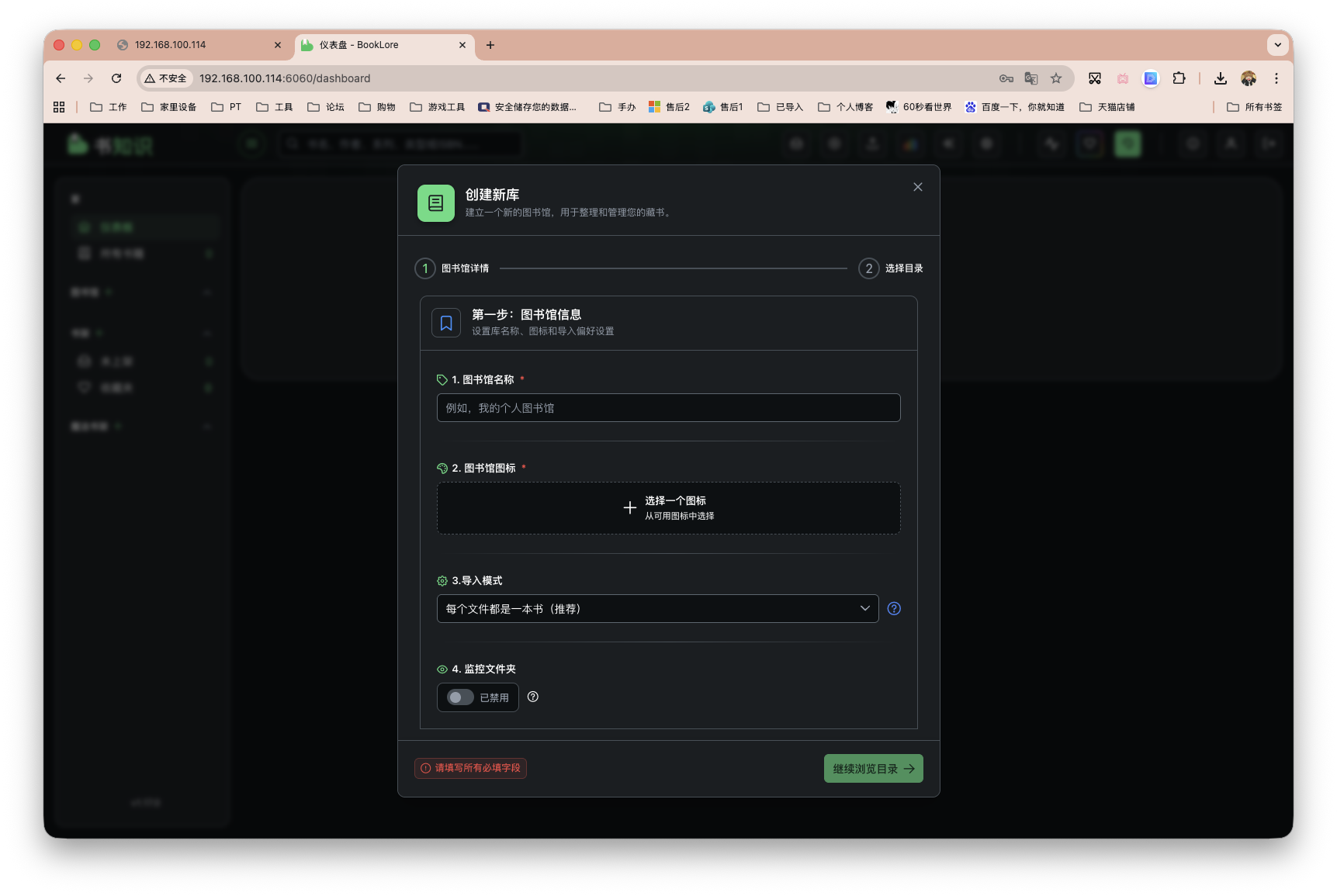Open the 百度一下，你就知道 bookmark

click(1015, 106)
